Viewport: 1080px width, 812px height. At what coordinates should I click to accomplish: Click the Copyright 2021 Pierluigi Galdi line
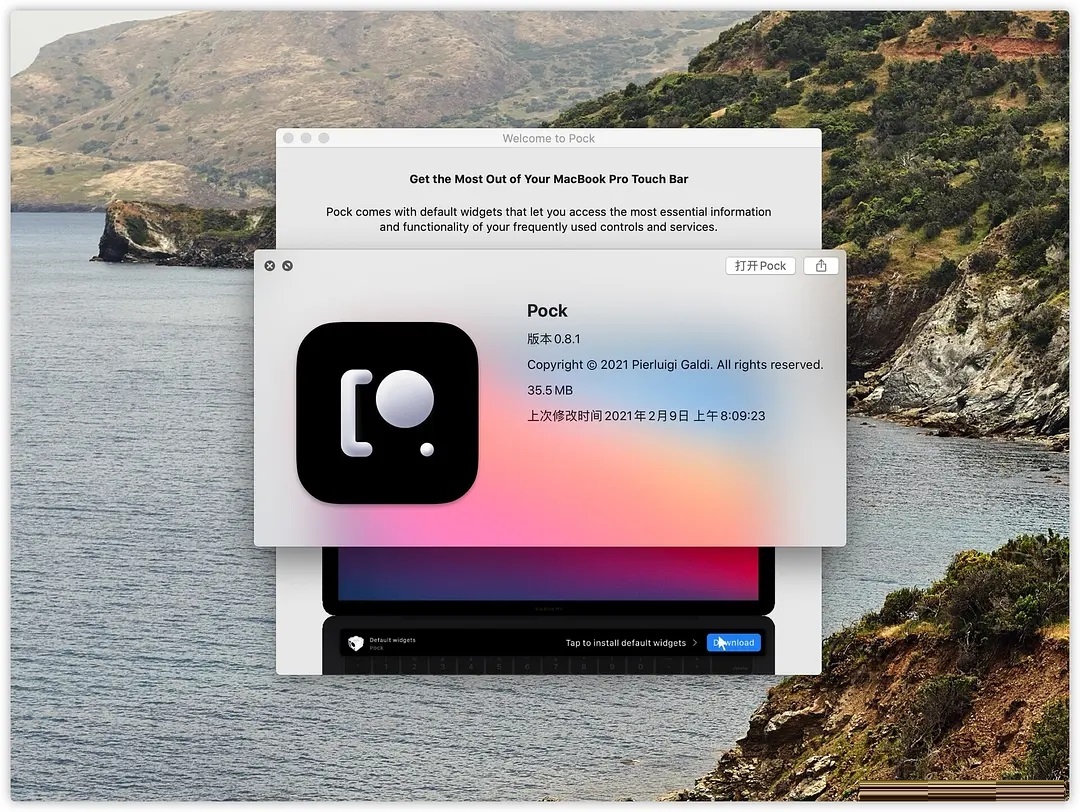pyautogui.click(x=675, y=365)
